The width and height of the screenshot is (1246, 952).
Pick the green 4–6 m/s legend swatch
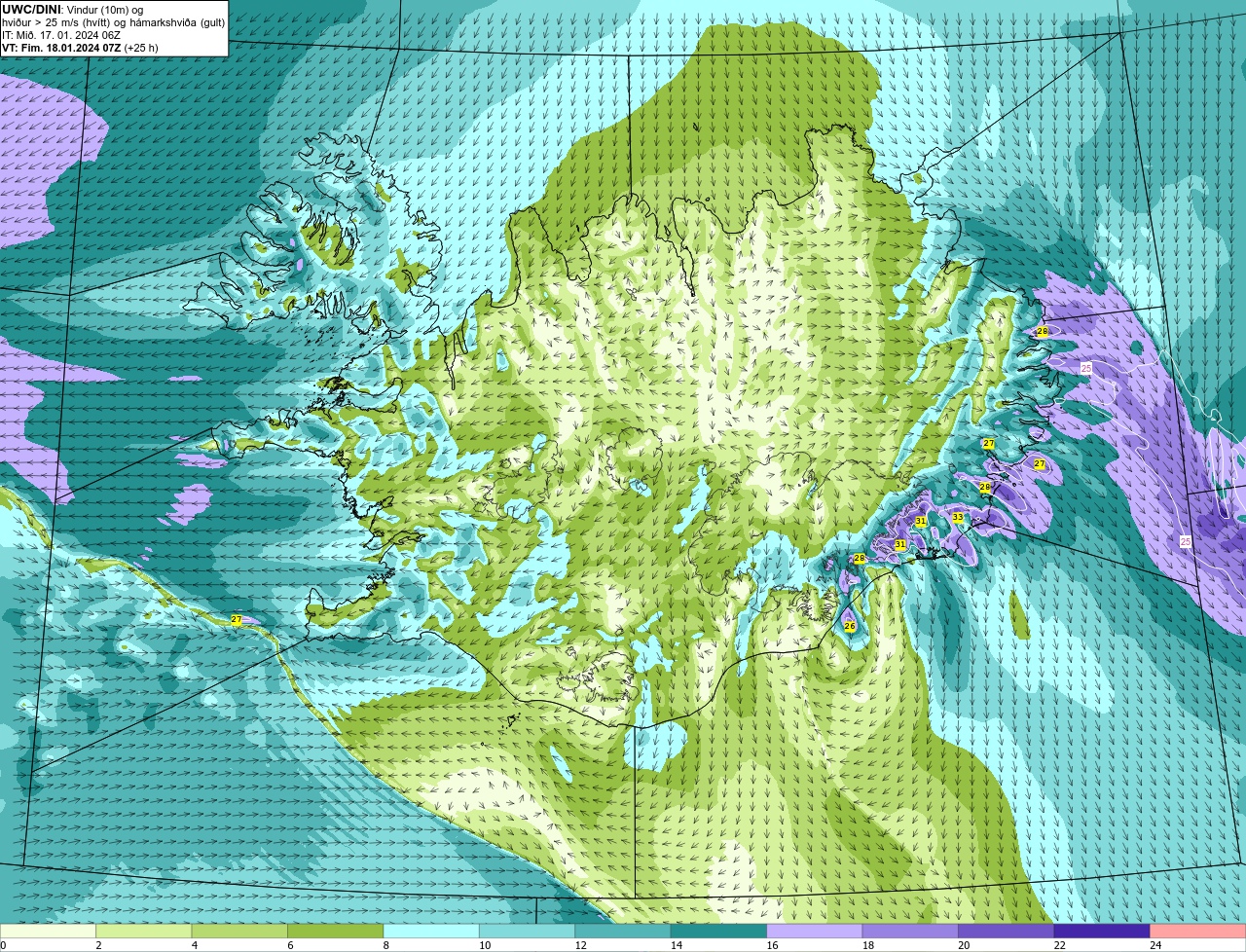point(240,932)
